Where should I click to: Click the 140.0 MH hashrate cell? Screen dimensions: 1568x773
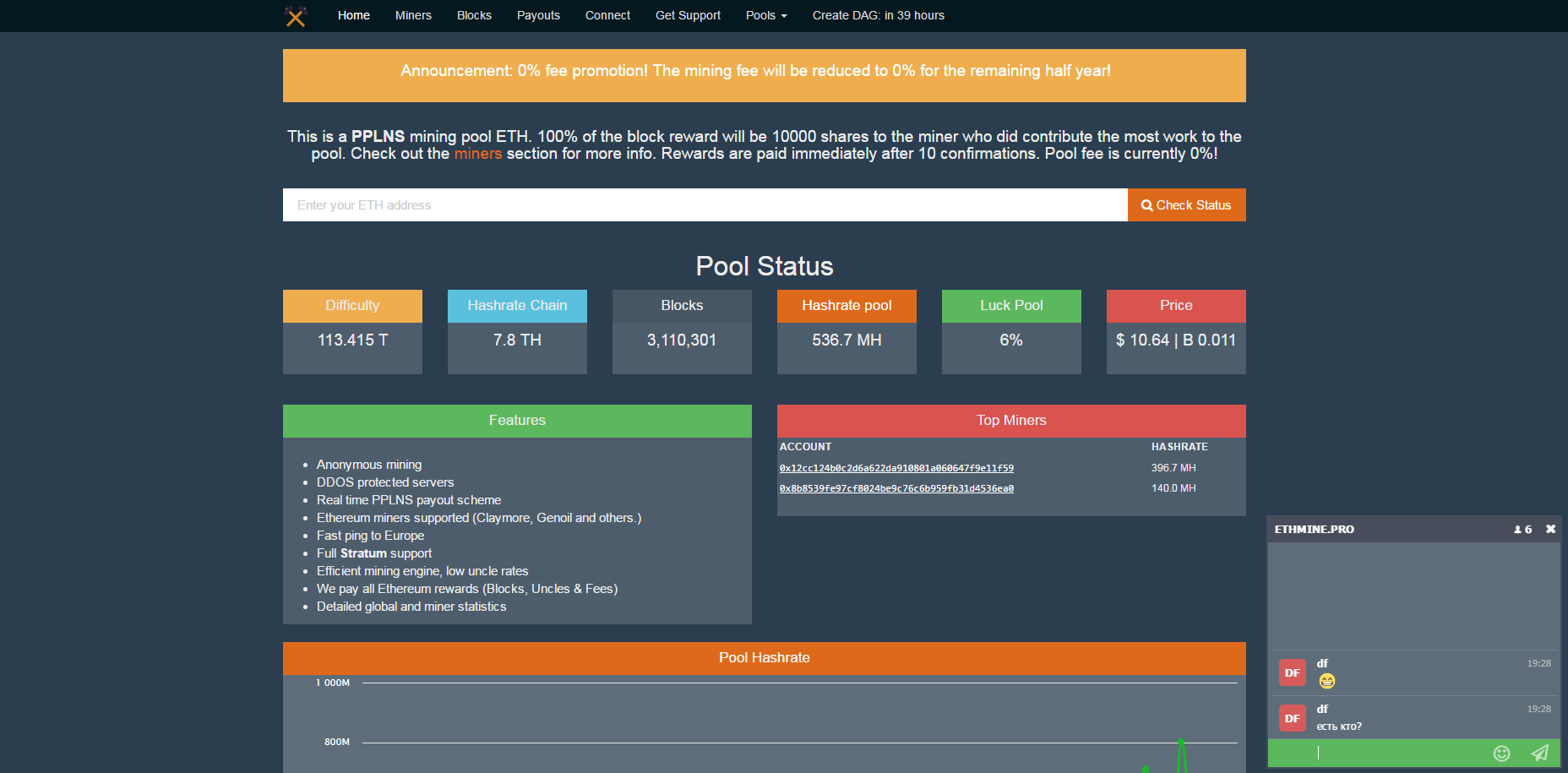coord(1173,488)
